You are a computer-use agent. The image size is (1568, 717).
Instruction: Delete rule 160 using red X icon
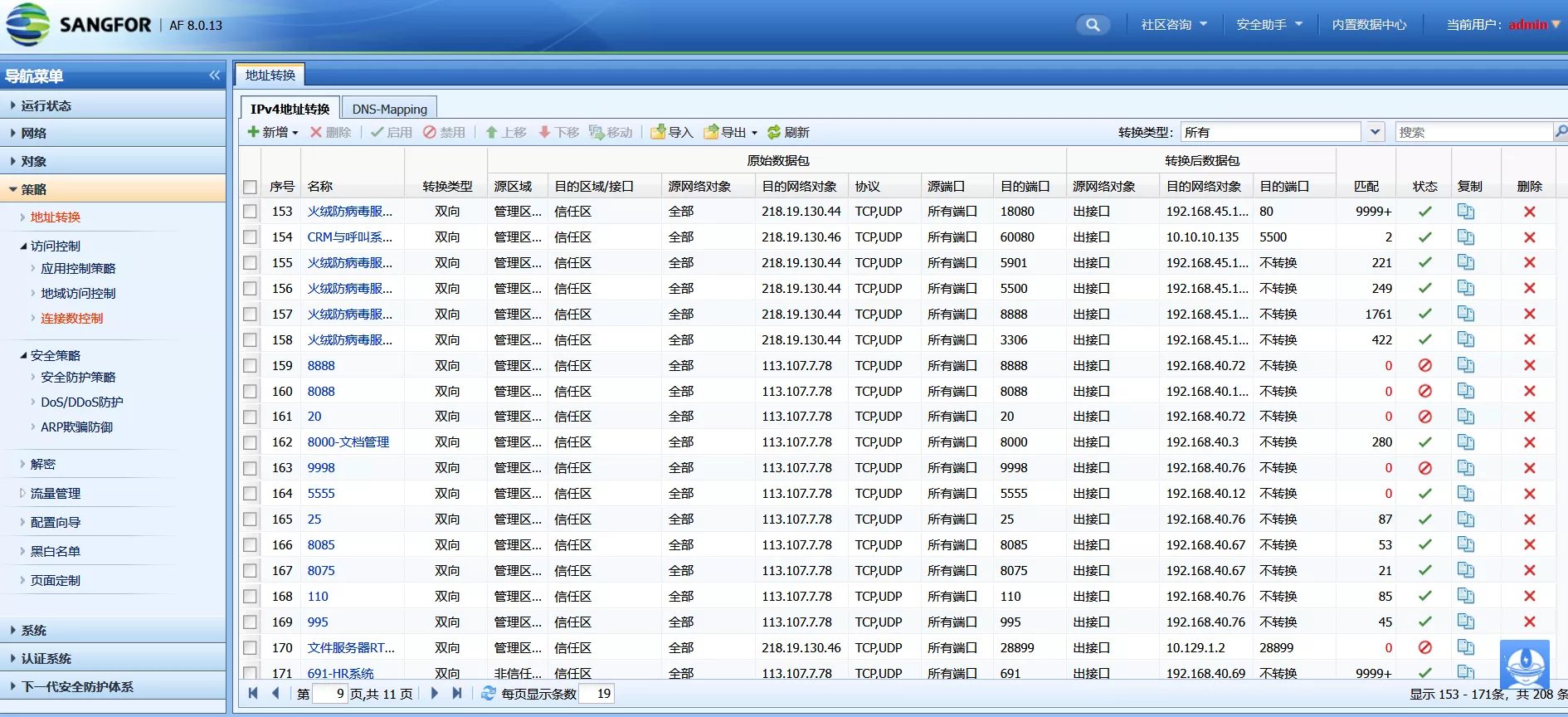tap(1529, 391)
